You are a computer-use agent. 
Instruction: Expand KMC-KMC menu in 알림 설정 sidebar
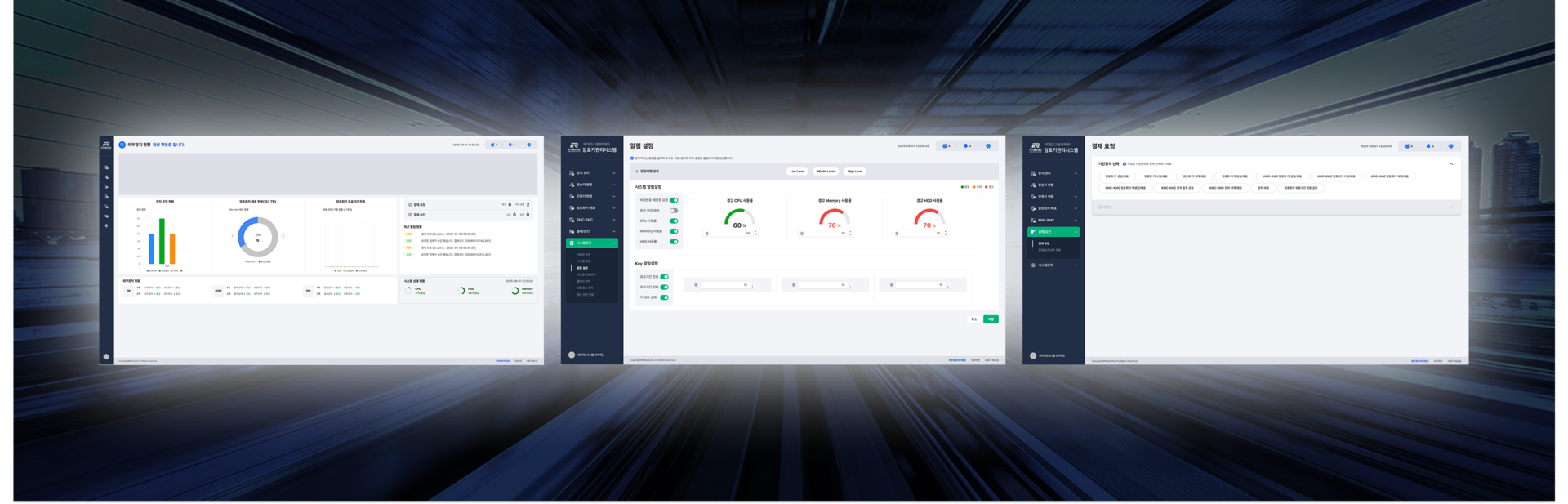592,220
